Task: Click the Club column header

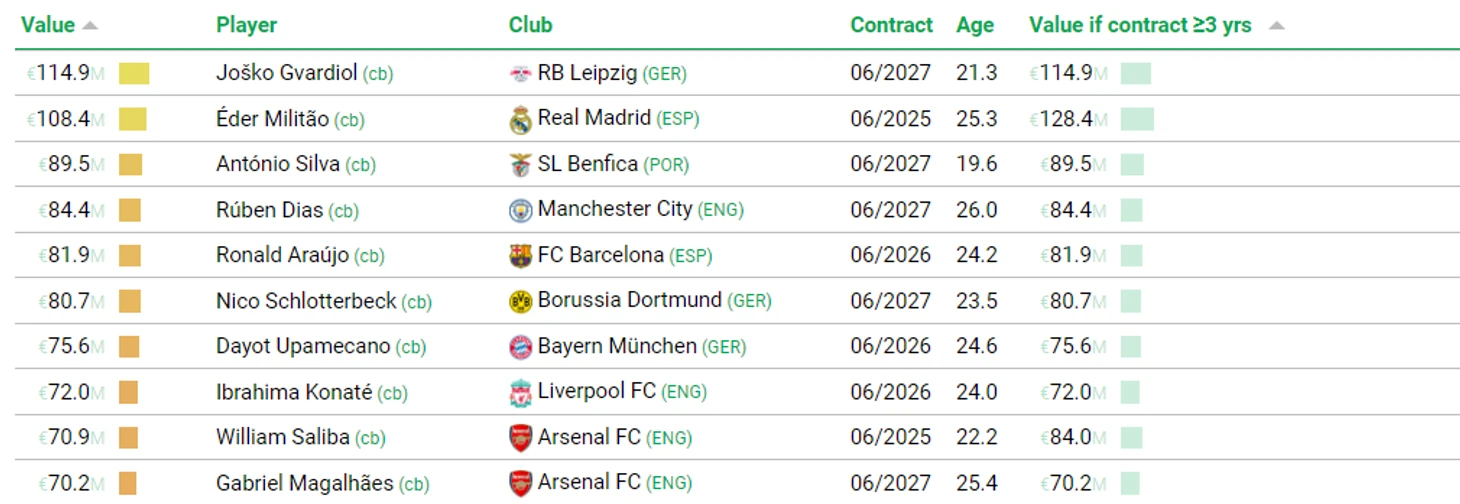Action: [530, 25]
